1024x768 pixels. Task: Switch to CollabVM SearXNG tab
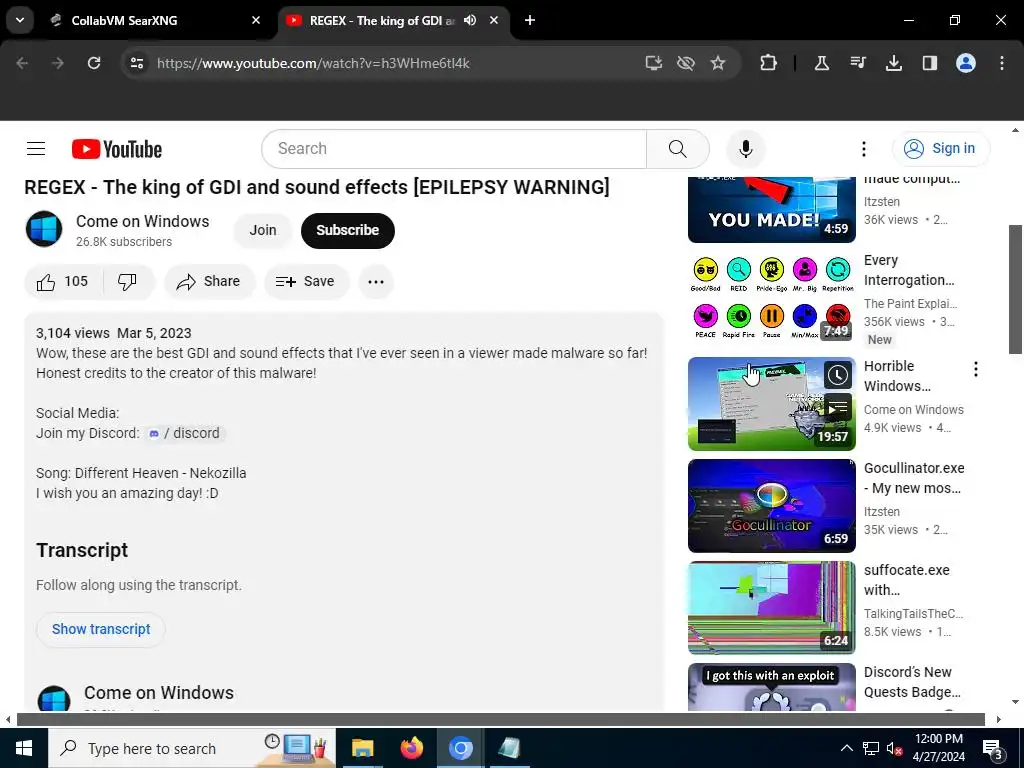(154, 20)
